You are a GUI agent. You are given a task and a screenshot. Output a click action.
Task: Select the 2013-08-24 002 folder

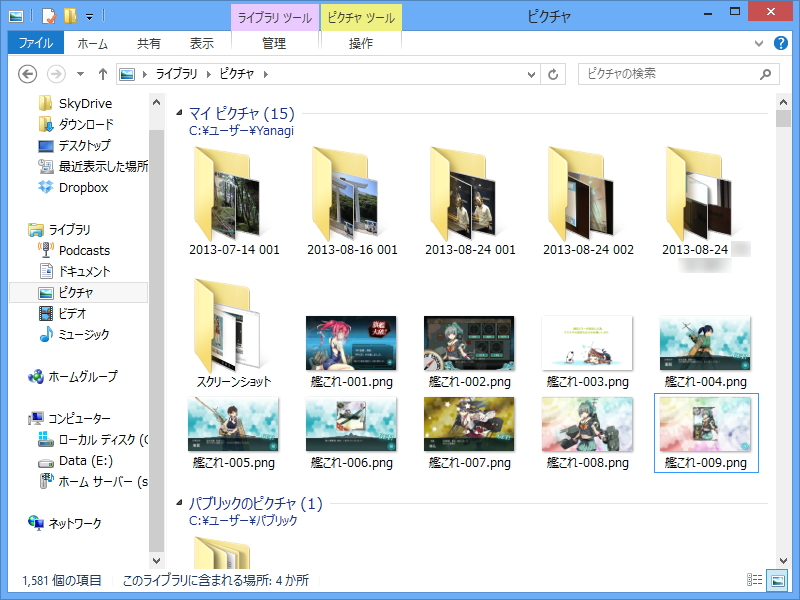(588, 202)
